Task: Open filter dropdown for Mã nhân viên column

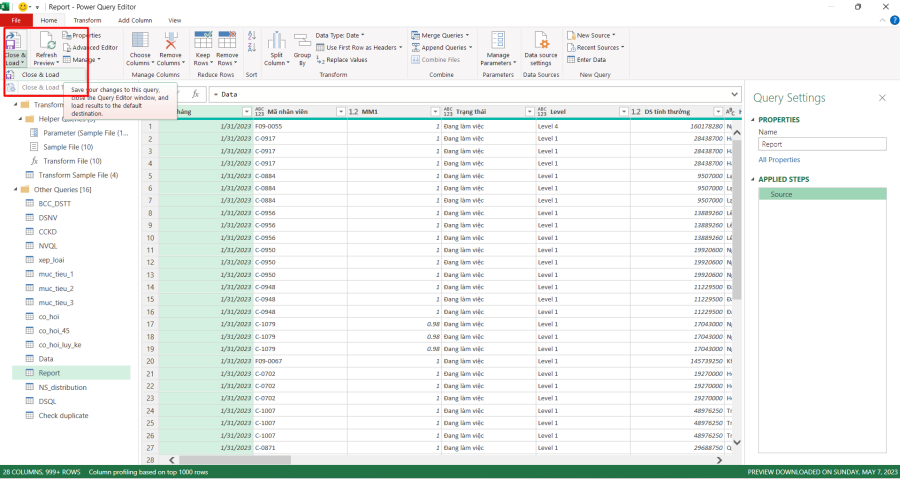Action: click(x=340, y=112)
